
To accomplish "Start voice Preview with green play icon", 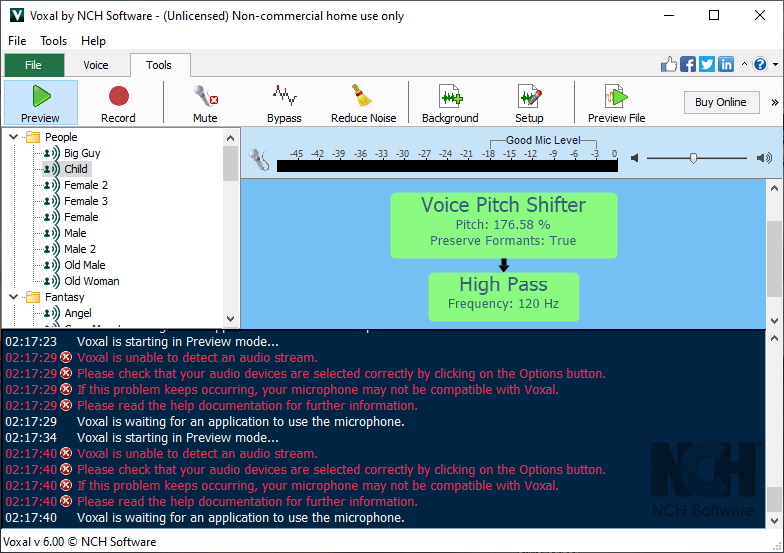I will (40, 102).
